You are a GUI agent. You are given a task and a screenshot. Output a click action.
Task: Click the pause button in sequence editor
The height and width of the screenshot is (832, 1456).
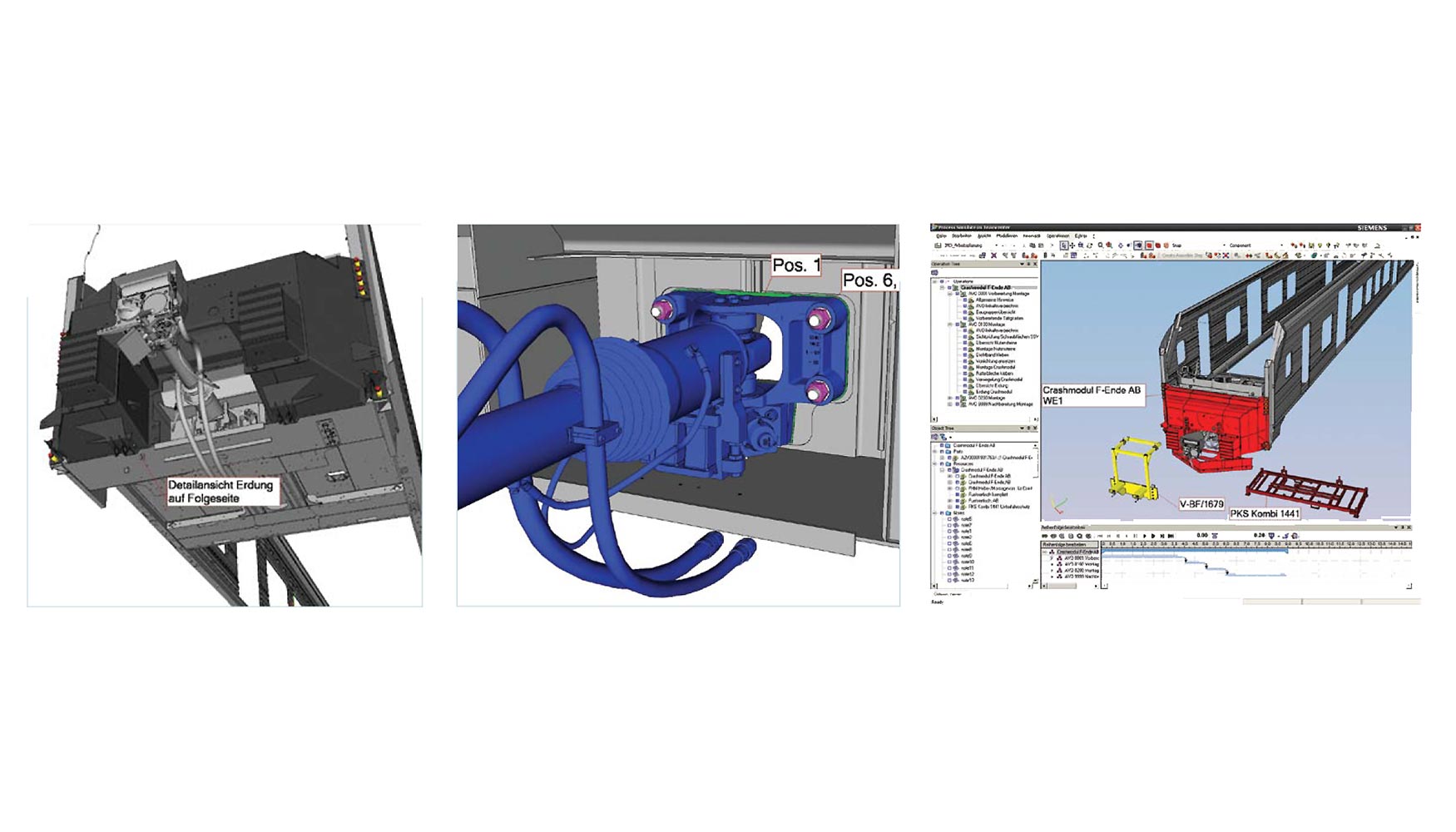click(x=1136, y=536)
